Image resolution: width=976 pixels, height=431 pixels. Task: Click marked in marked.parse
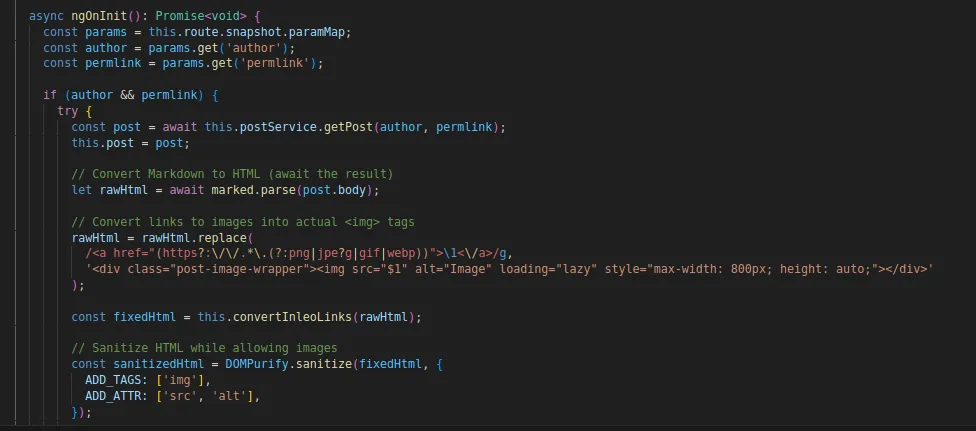[232, 190]
